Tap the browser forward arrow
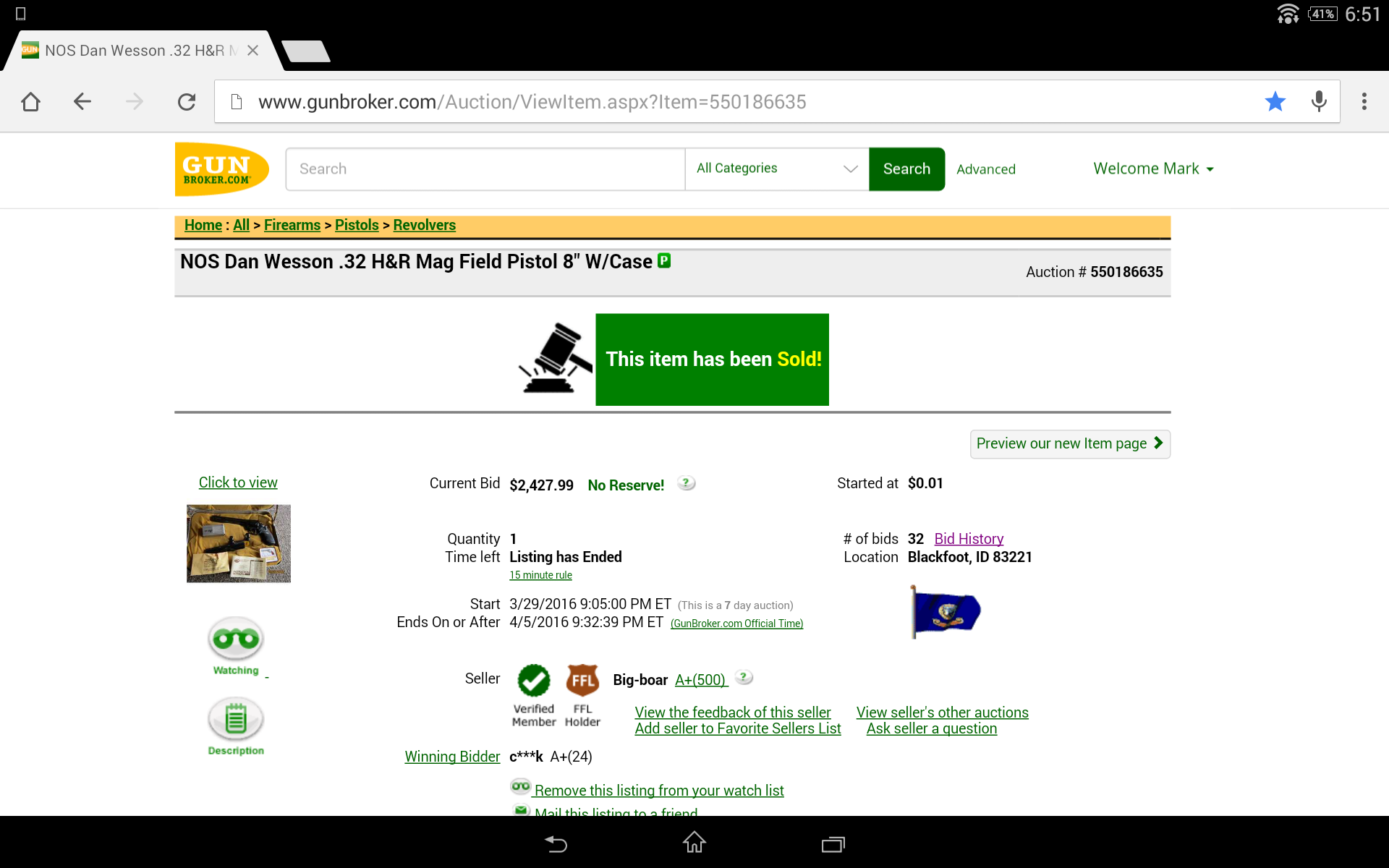This screenshot has height=868, width=1389. click(135, 102)
